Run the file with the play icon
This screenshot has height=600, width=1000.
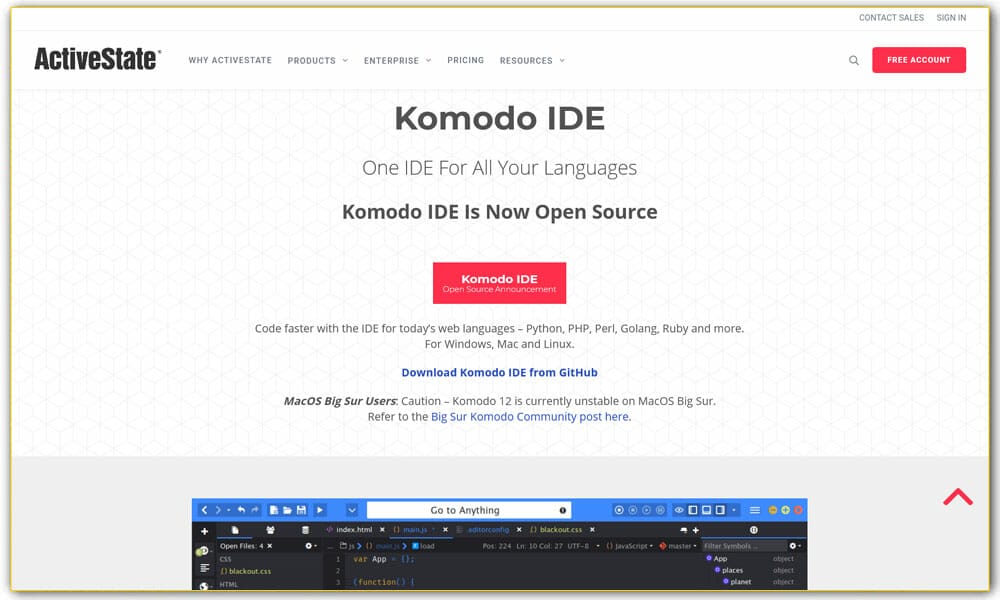tap(321, 508)
